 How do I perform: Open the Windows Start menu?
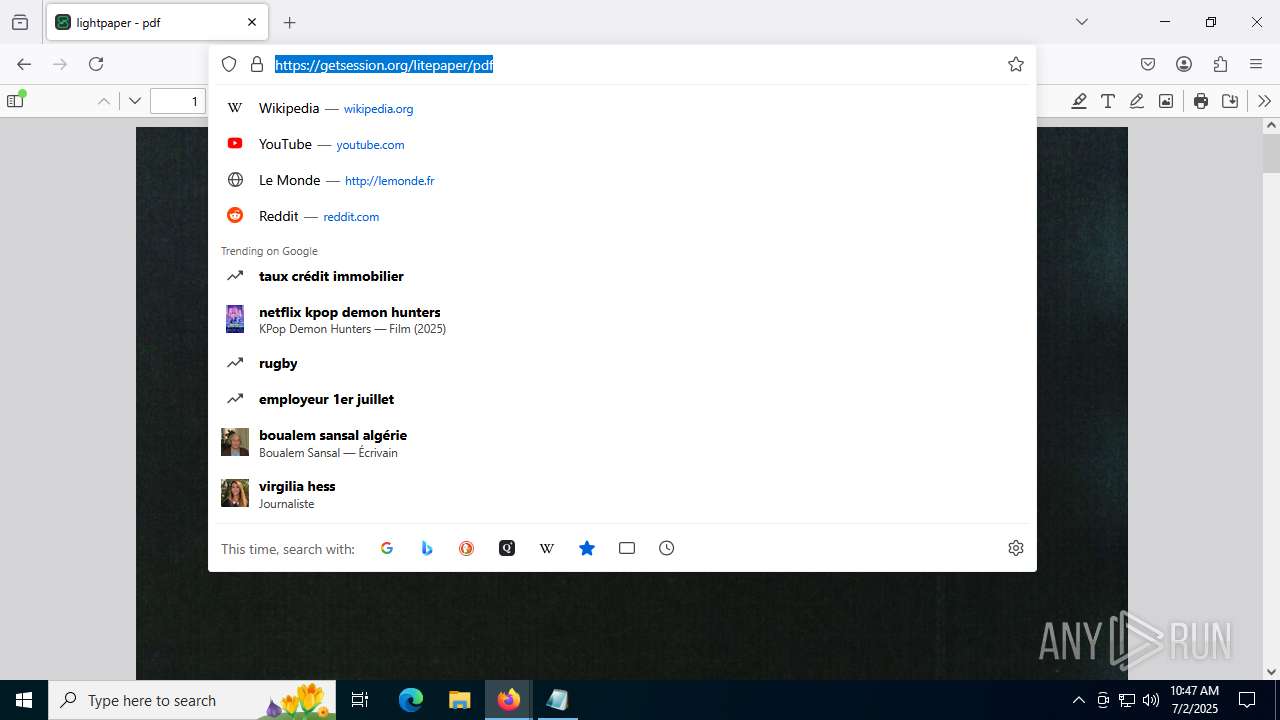[24, 700]
